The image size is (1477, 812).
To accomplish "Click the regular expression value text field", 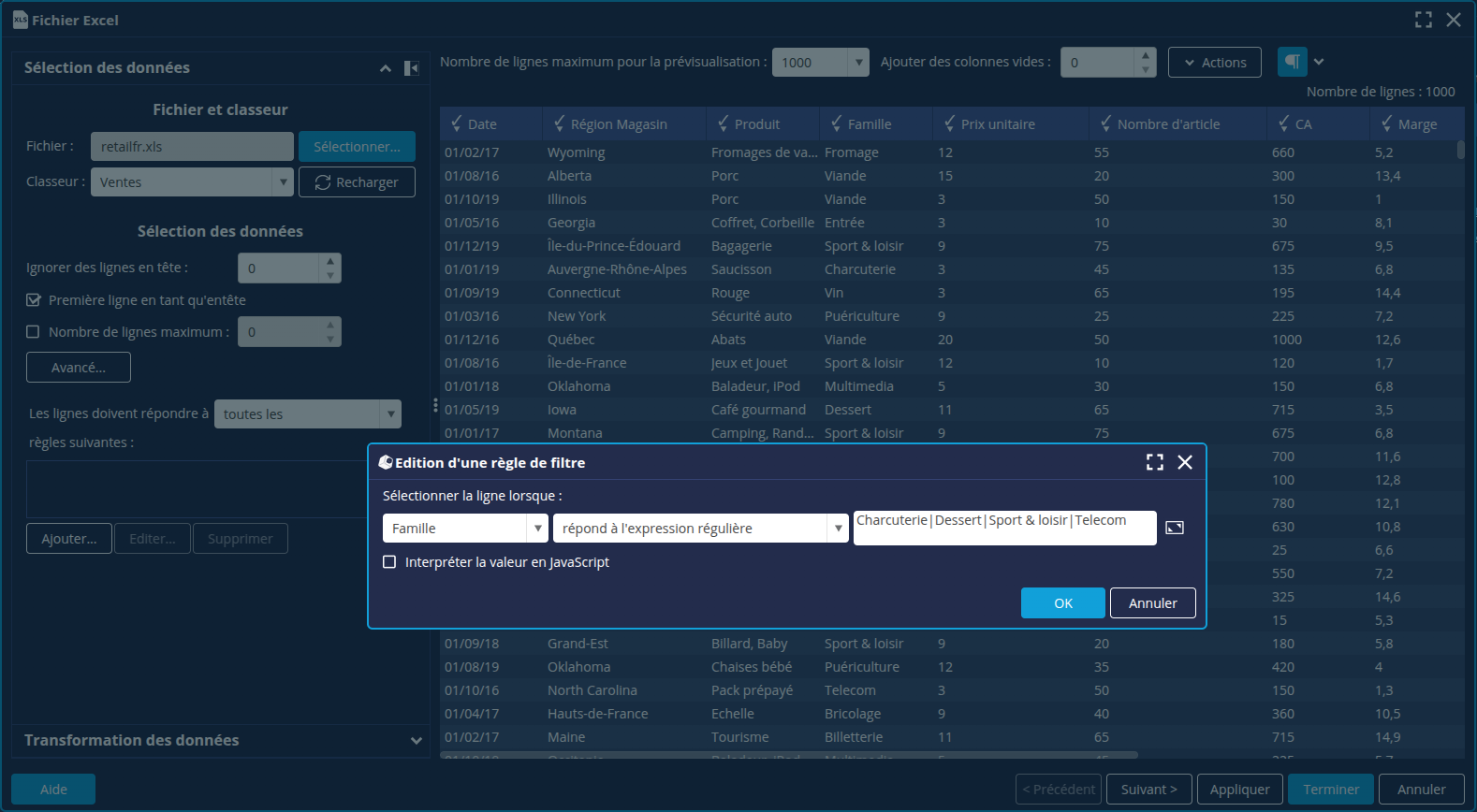I will coord(1004,528).
